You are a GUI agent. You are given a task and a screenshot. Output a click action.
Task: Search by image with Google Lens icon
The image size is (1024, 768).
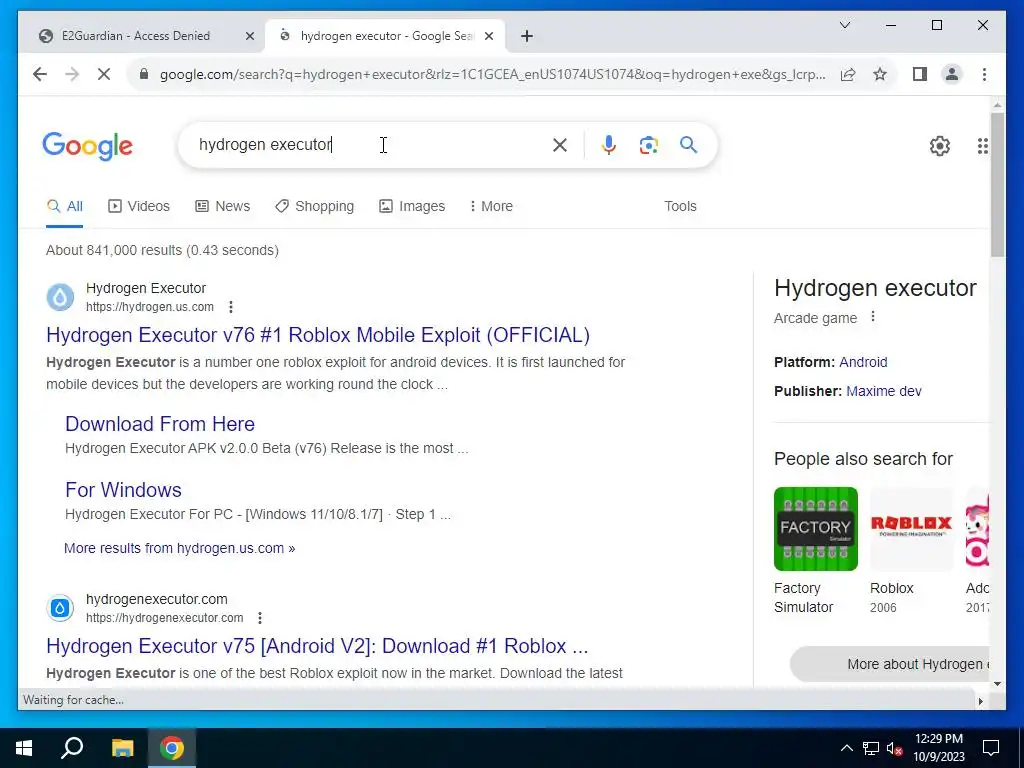point(648,145)
